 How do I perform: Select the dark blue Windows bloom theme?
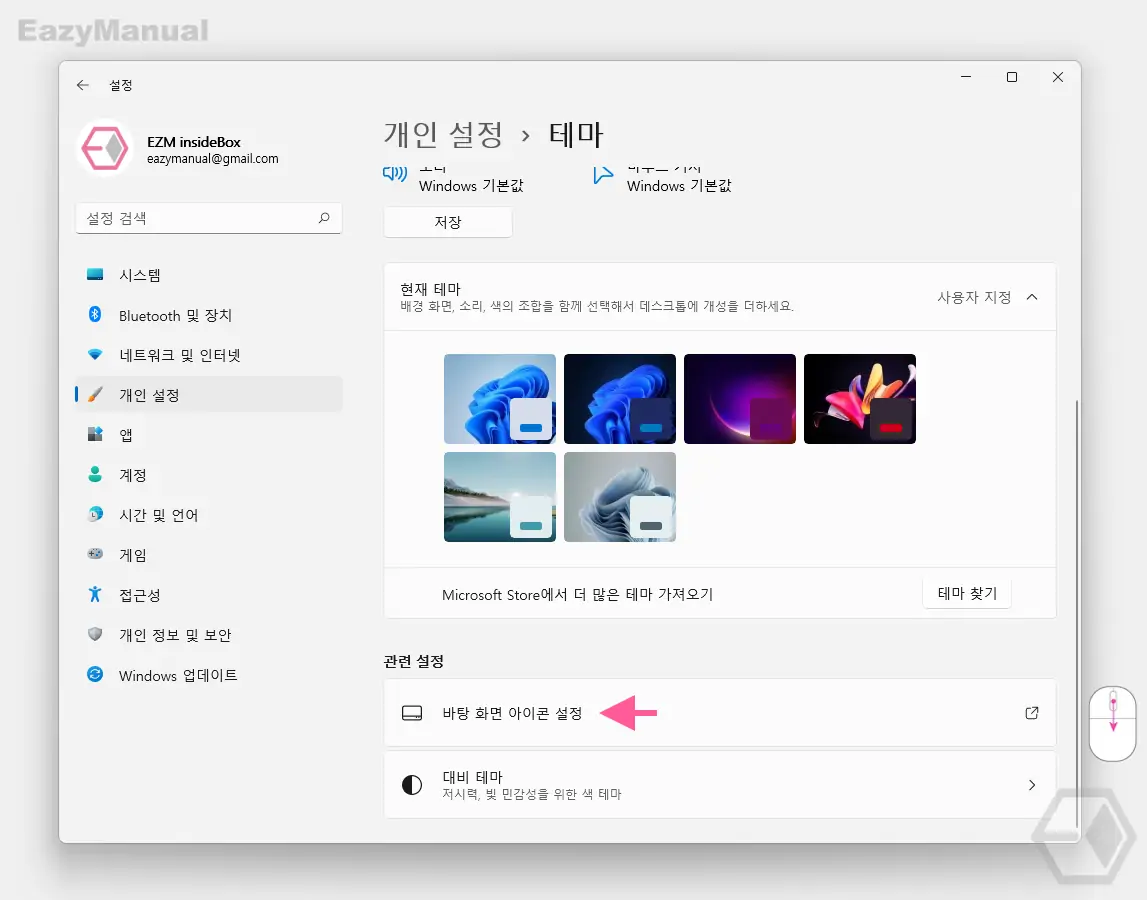(620, 399)
